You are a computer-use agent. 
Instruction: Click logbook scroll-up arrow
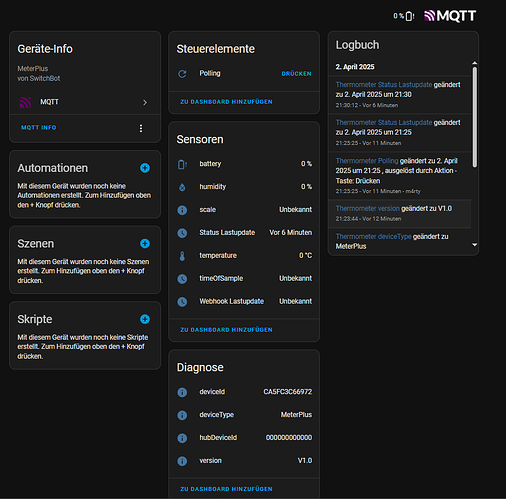pyautogui.click(x=475, y=63)
